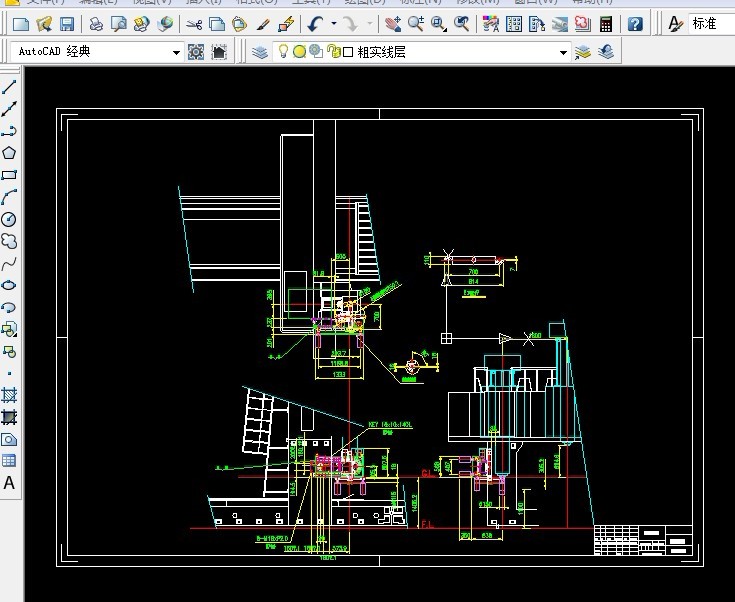735x602 pixels.
Task: Click the Help question mark button
Action: 637,23
